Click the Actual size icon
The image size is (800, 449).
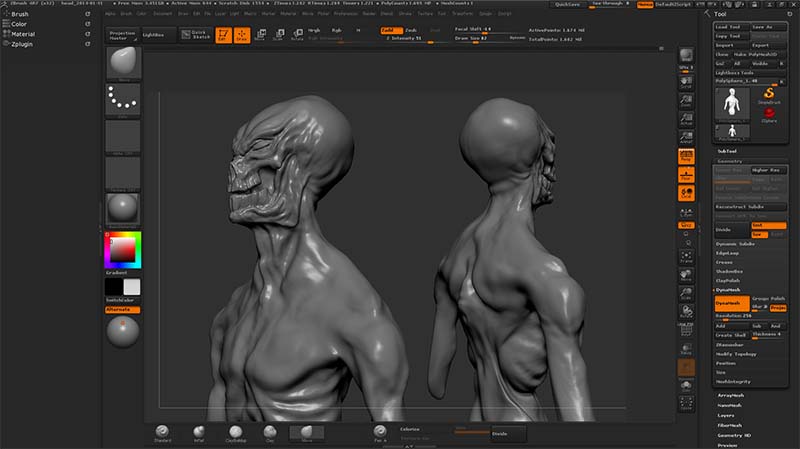686,119
